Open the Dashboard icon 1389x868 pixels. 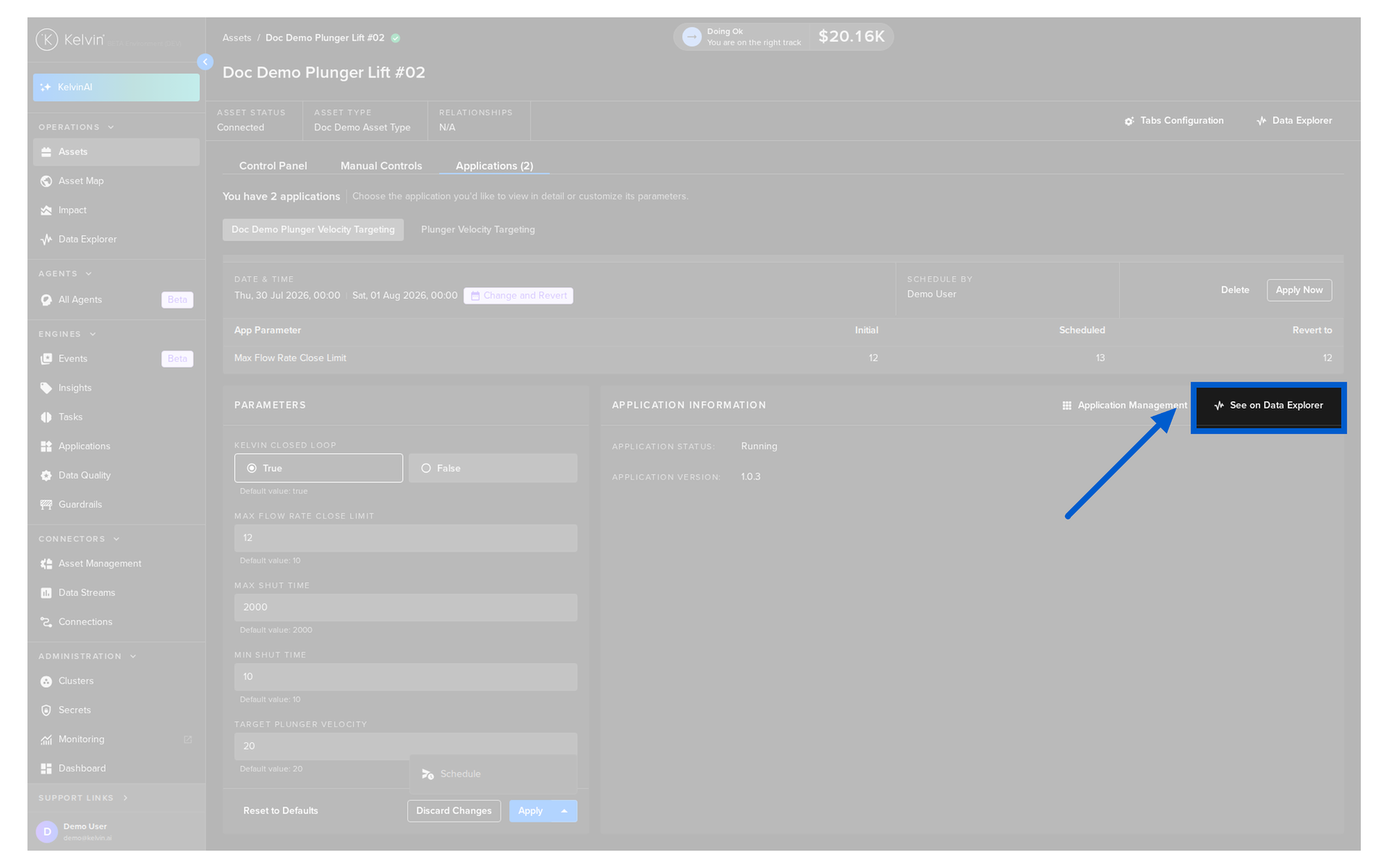(46, 769)
